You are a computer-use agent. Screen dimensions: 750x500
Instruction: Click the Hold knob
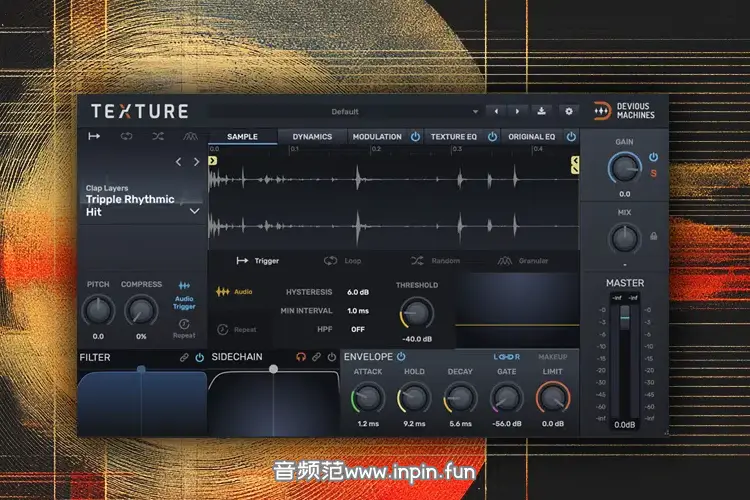point(414,398)
